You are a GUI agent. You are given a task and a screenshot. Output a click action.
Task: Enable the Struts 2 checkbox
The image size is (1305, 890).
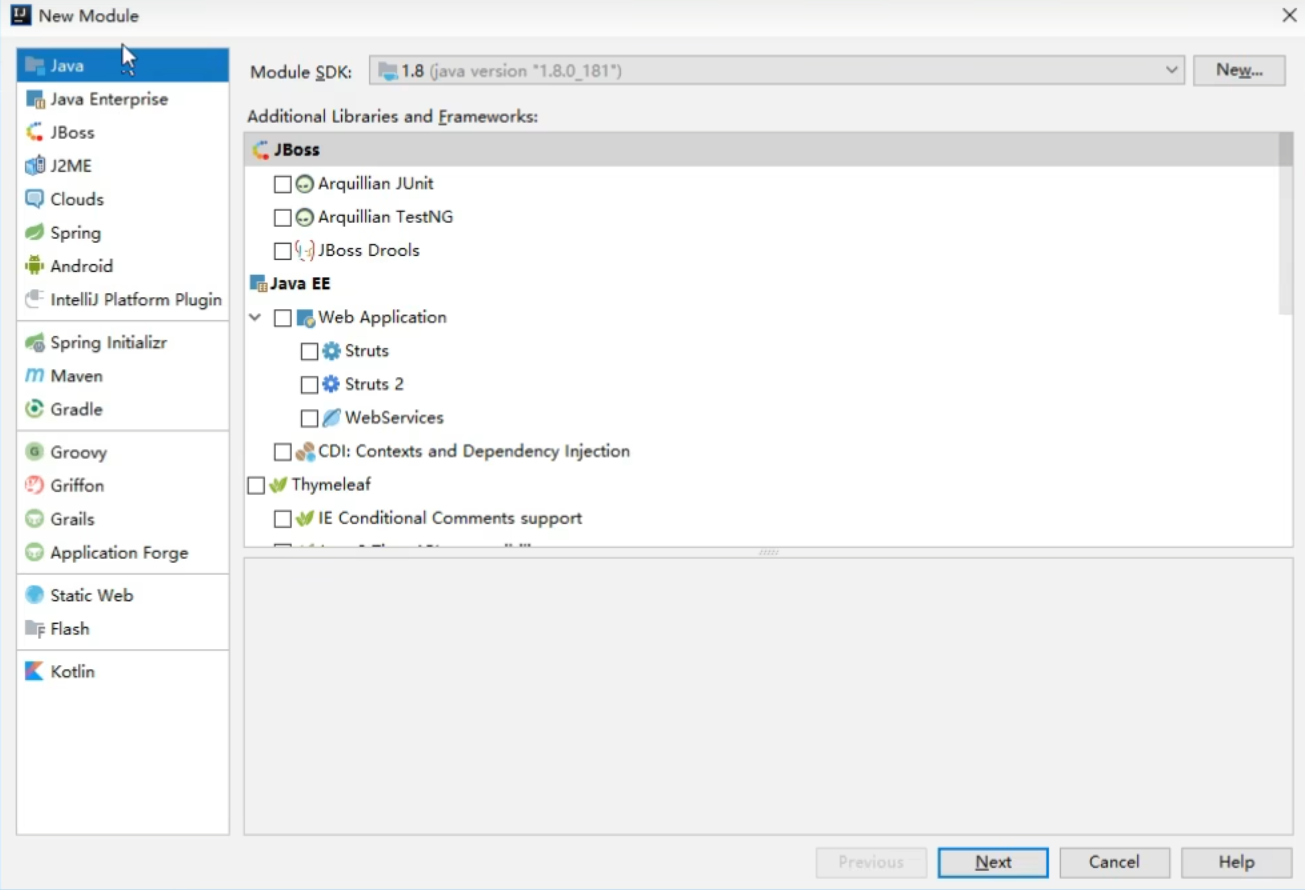(309, 385)
